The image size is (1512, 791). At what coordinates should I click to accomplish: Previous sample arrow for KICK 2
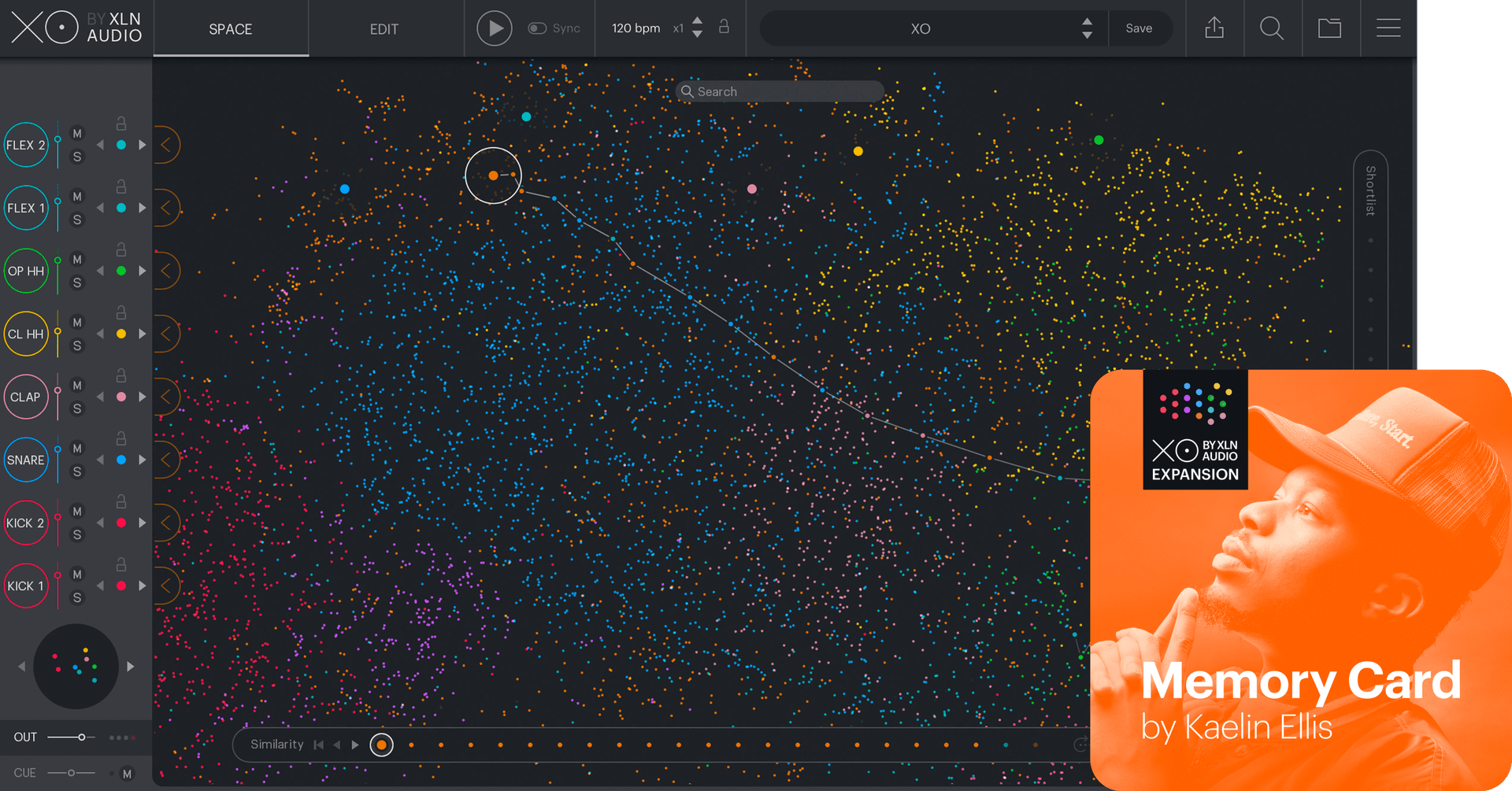click(100, 523)
